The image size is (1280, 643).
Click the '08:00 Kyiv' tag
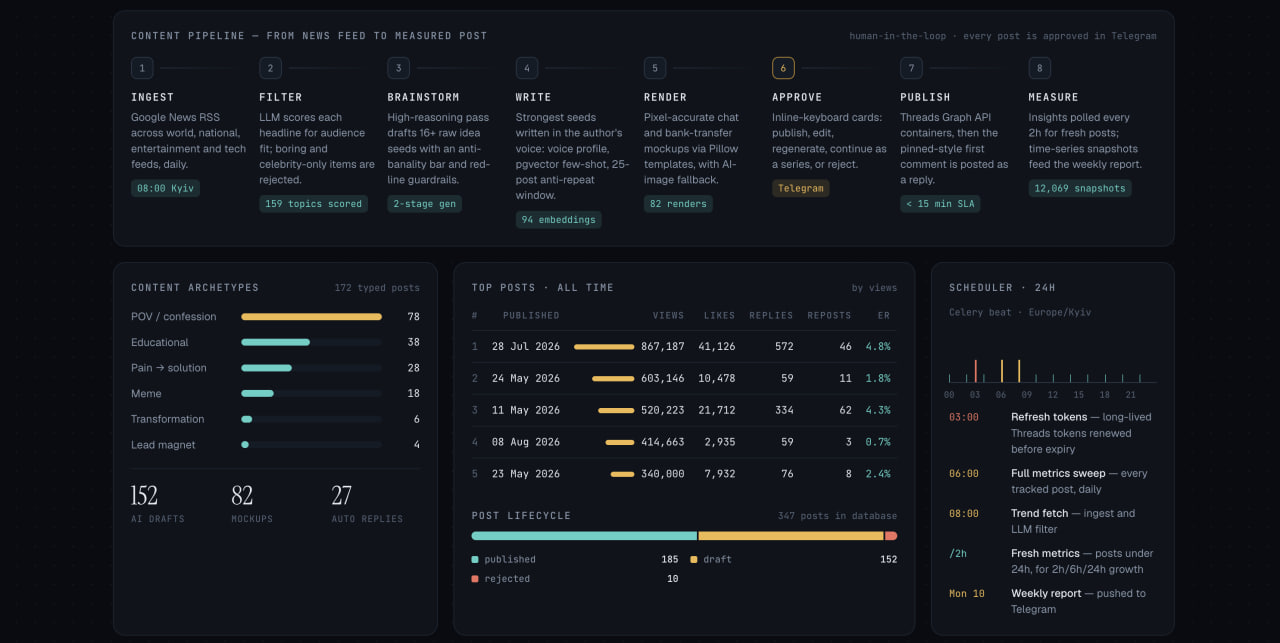coord(165,188)
